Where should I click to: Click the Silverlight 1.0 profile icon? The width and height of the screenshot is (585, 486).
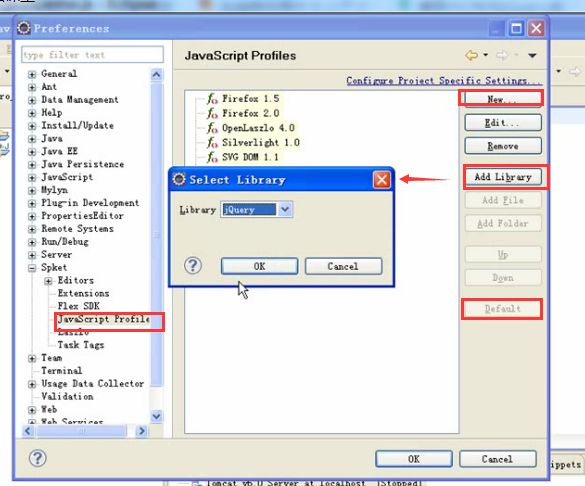[x=212, y=143]
